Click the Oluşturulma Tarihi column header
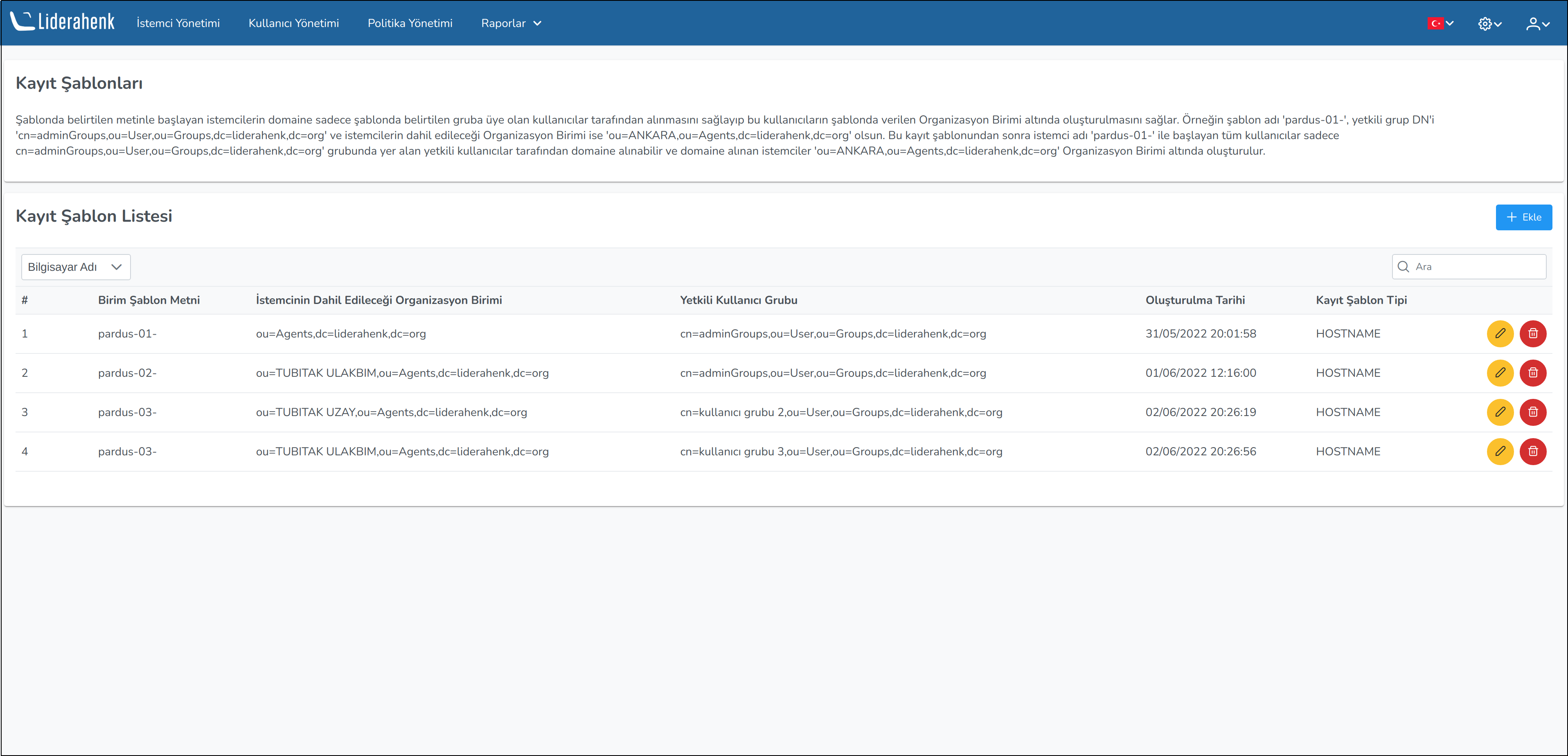Image resolution: width=1568 pixels, height=756 pixels. 1194,300
